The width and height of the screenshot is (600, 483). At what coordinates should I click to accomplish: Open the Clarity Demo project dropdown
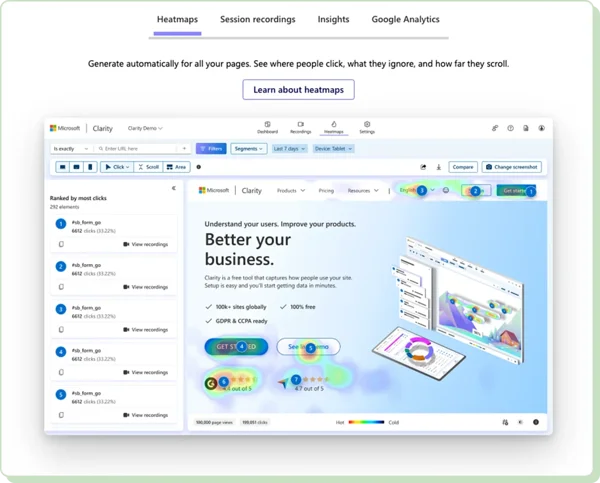[145, 128]
